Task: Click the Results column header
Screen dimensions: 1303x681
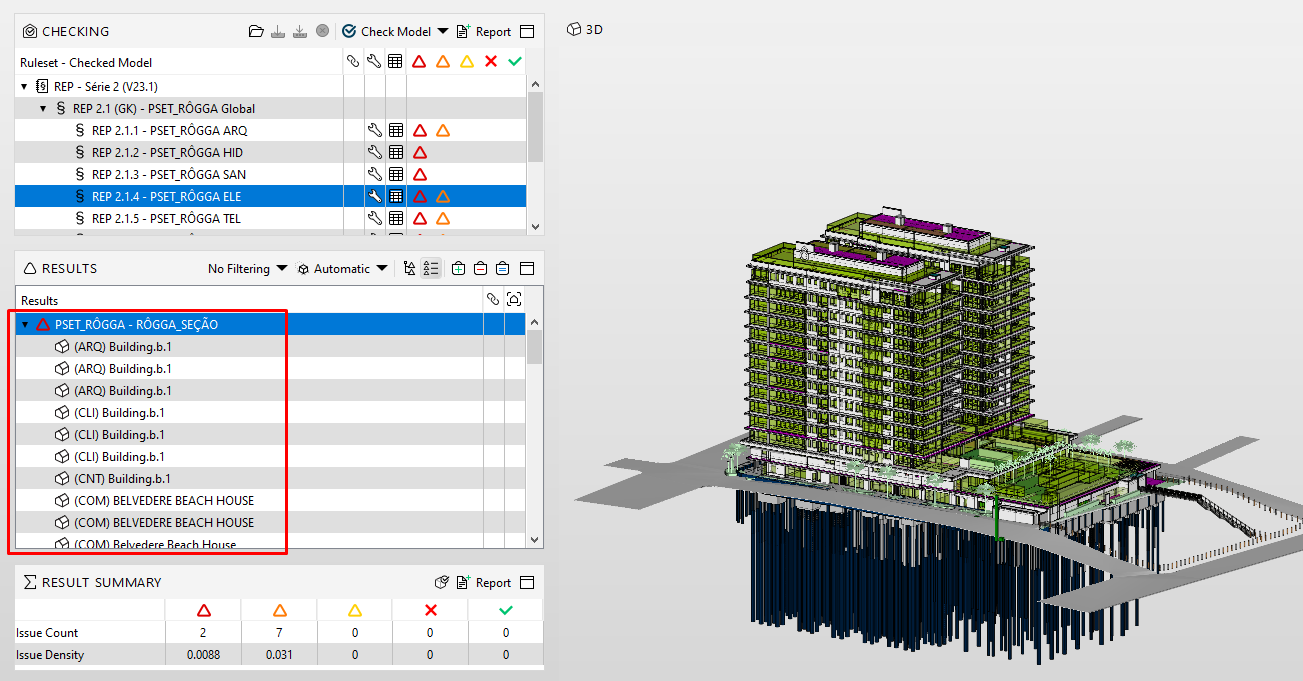Action: [40, 300]
